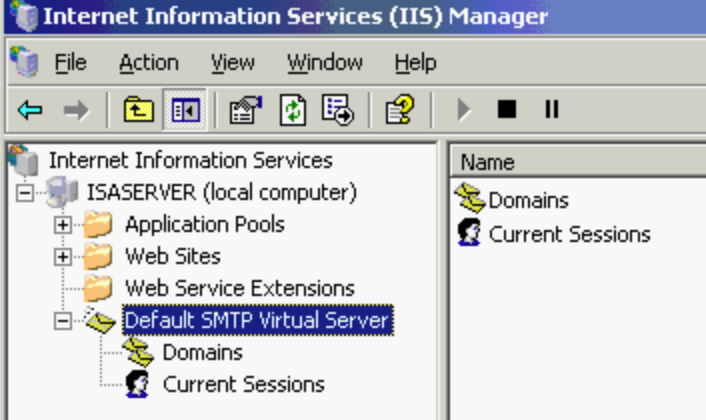Open the Help menu
The height and width of the screenshot is (420, 706).
[416, 63]
